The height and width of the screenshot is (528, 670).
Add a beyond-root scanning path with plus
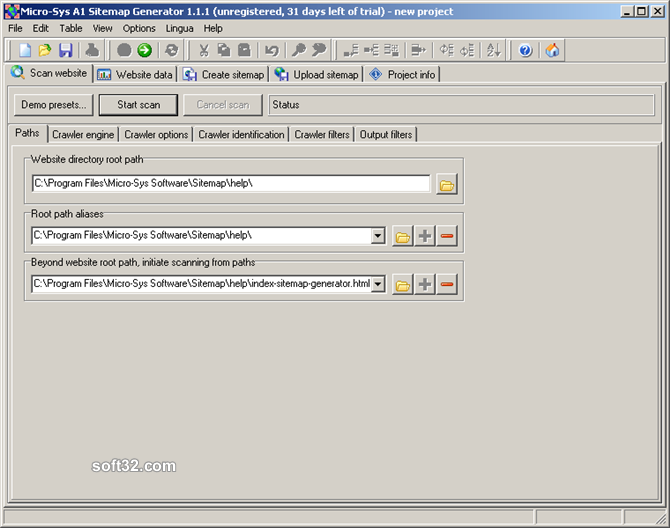pyautogui.click(x=425, y=284)
